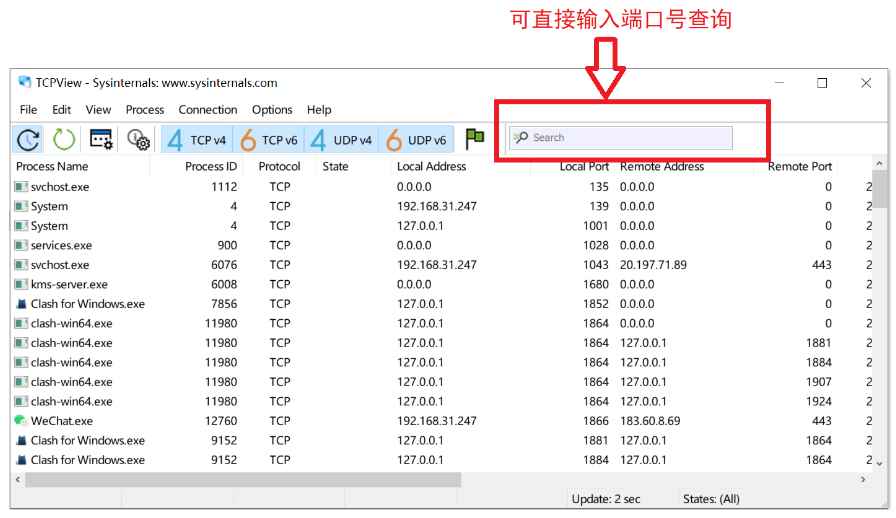896x518 pixels.
Task: Click the resolve addresses gear icon
Action: tap(138, 140)
